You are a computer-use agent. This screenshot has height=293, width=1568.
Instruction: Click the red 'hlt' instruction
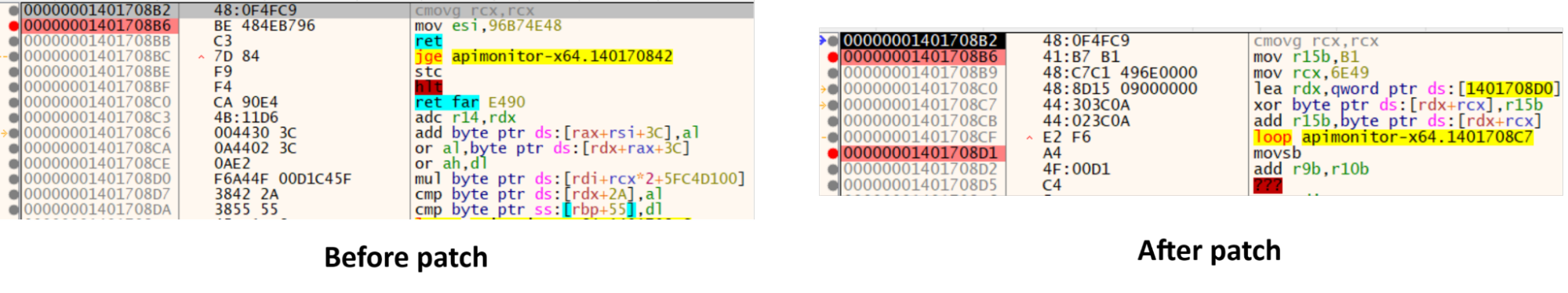(x=428, y=87)
